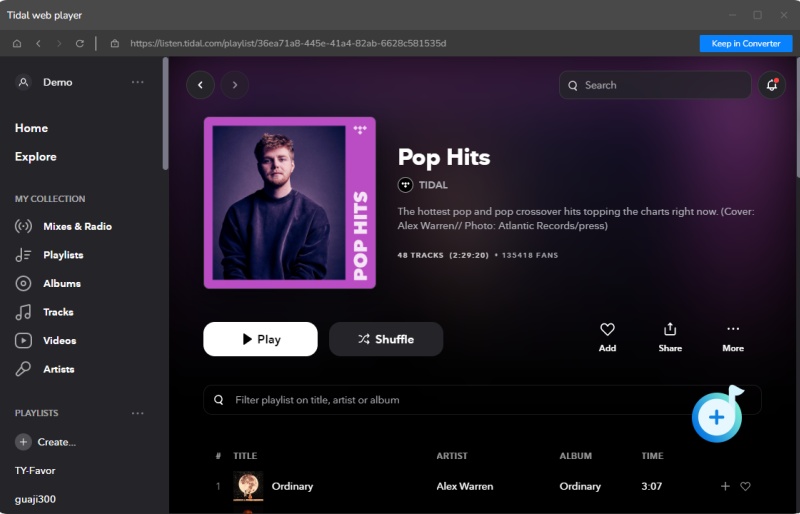Open the Ordinary album link
Screen dimensions: 800x514
tap(580, 486)
